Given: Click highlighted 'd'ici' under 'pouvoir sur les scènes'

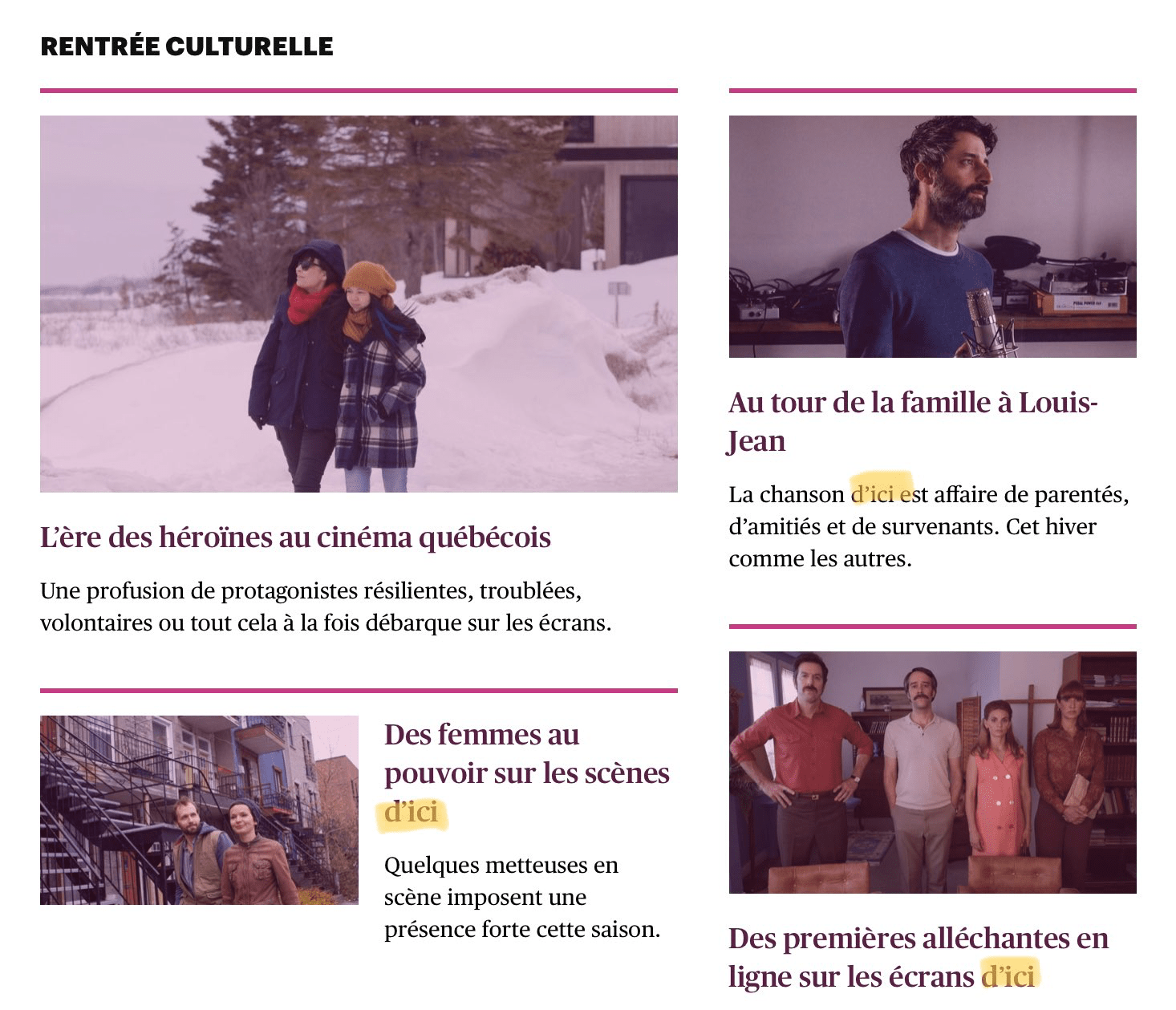Looking at the screenshot, I should pos(411,812).
